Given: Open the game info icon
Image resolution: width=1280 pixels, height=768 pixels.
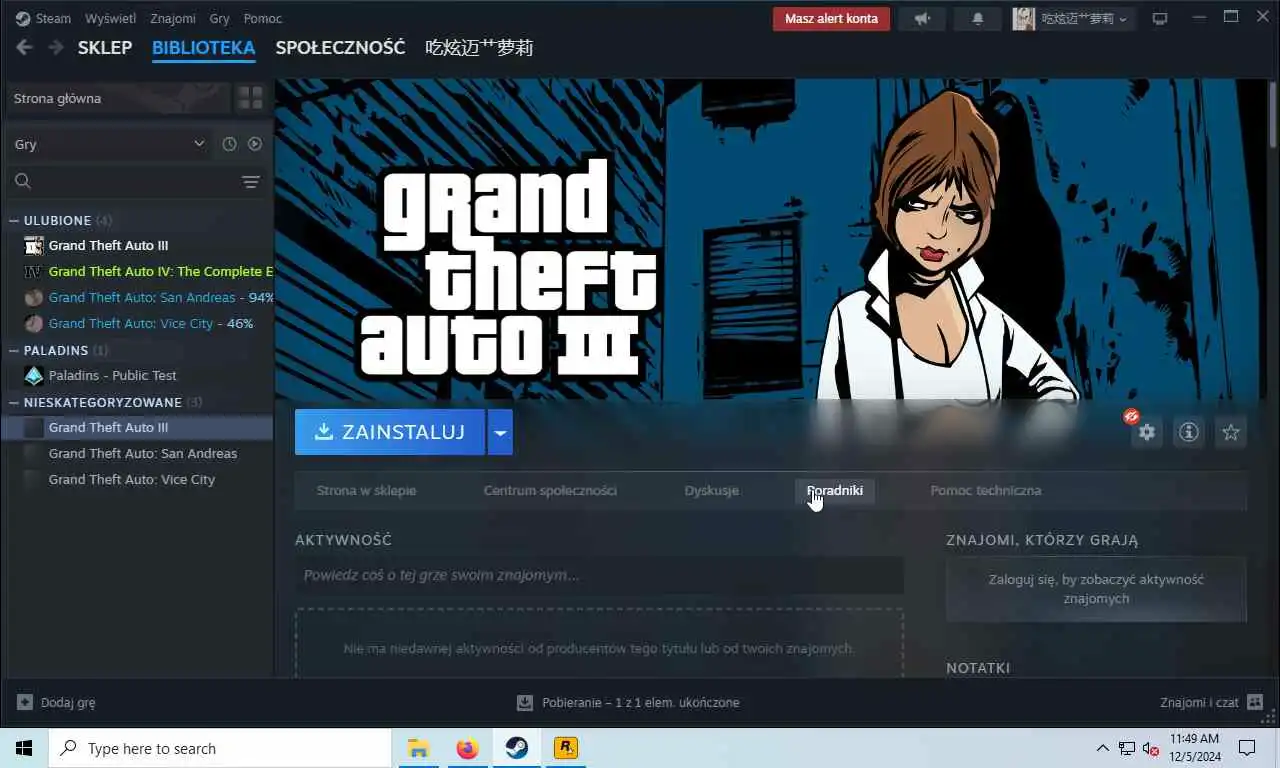Looking at the screenshot, I should click(1189, 432).
